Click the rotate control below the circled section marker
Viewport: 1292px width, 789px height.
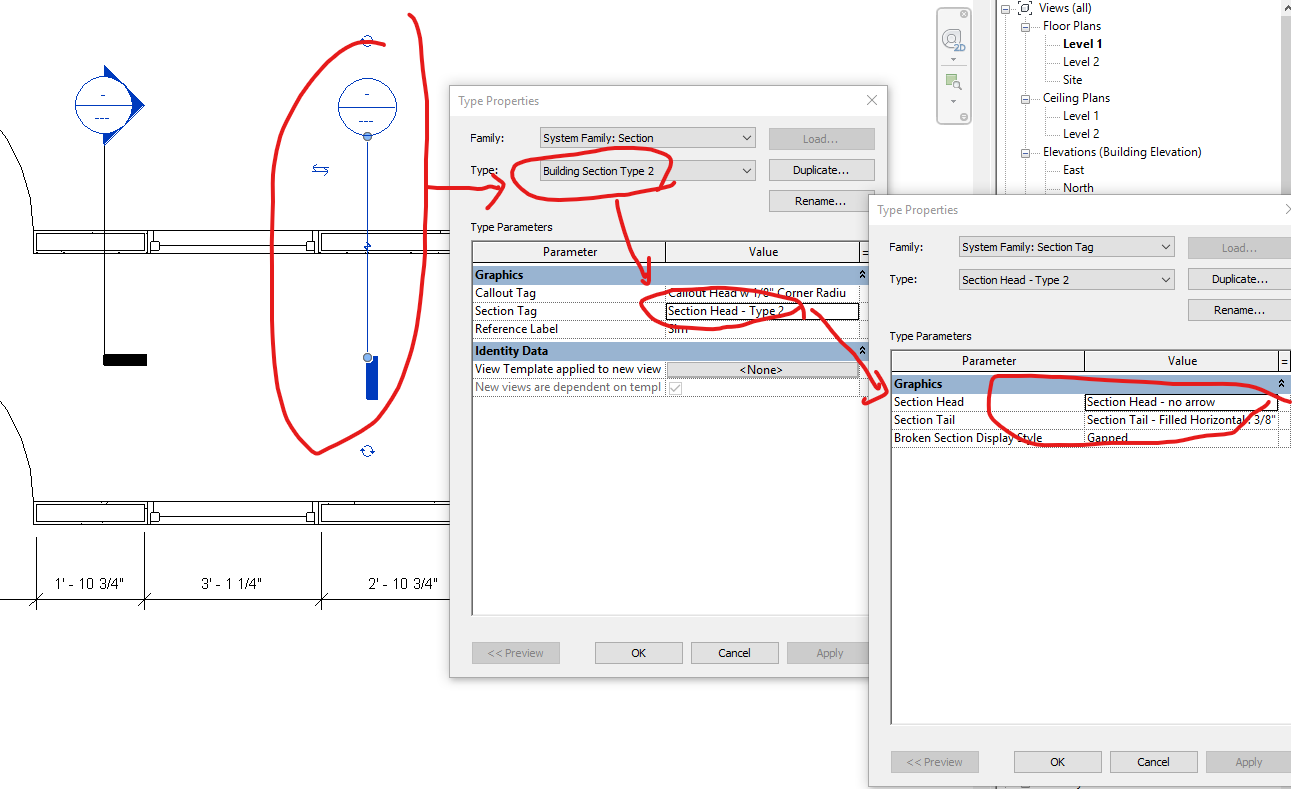point(367,452)
